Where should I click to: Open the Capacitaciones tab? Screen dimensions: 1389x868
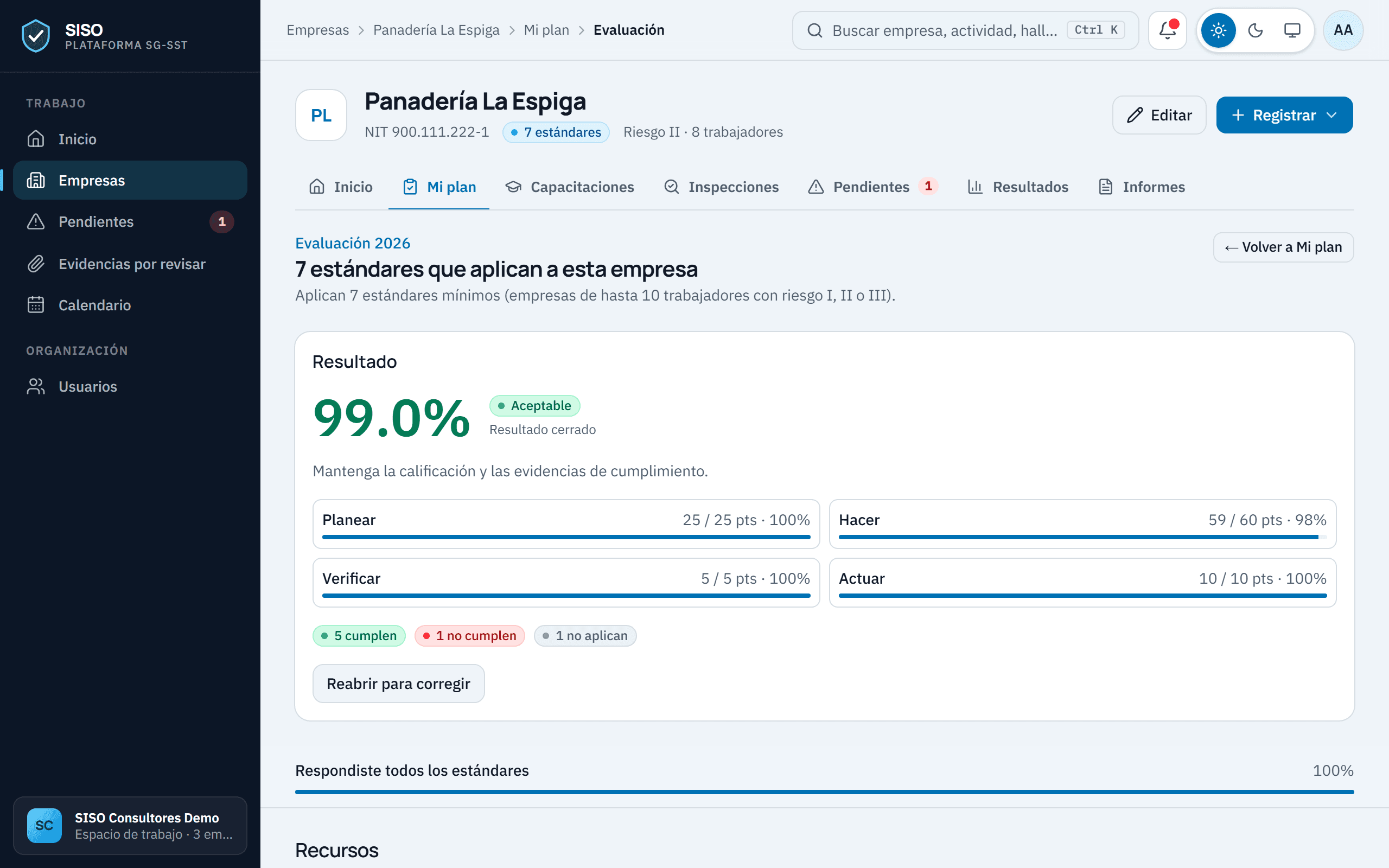[569, 187]
